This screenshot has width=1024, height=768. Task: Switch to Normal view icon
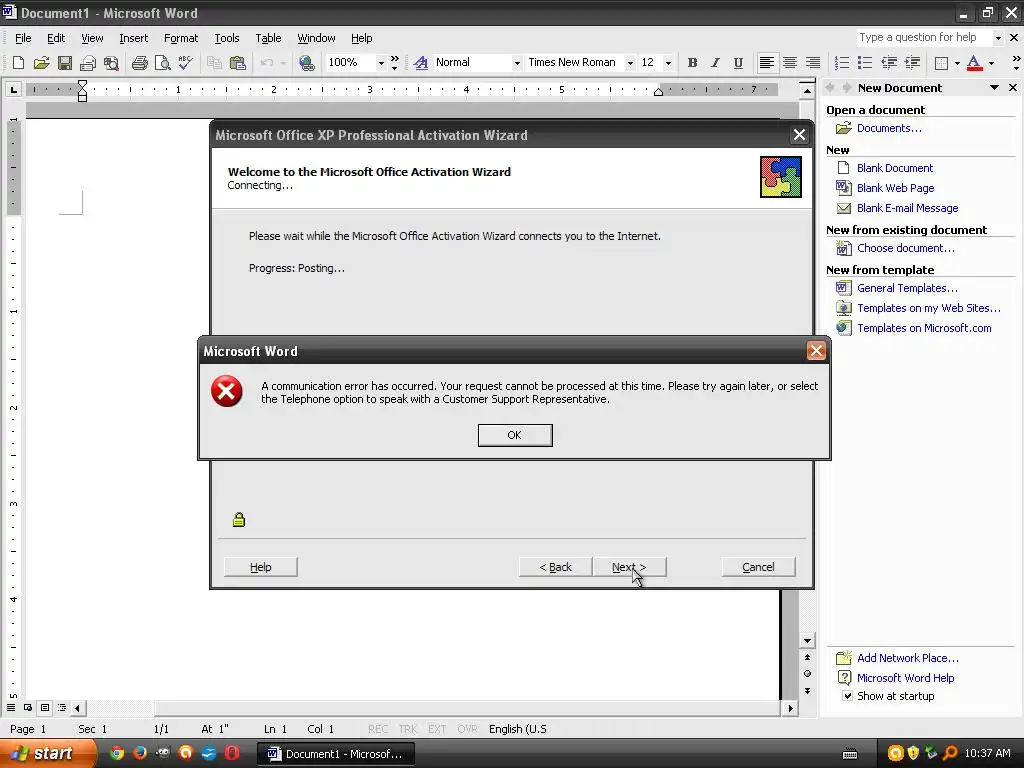tap(10, 707)
